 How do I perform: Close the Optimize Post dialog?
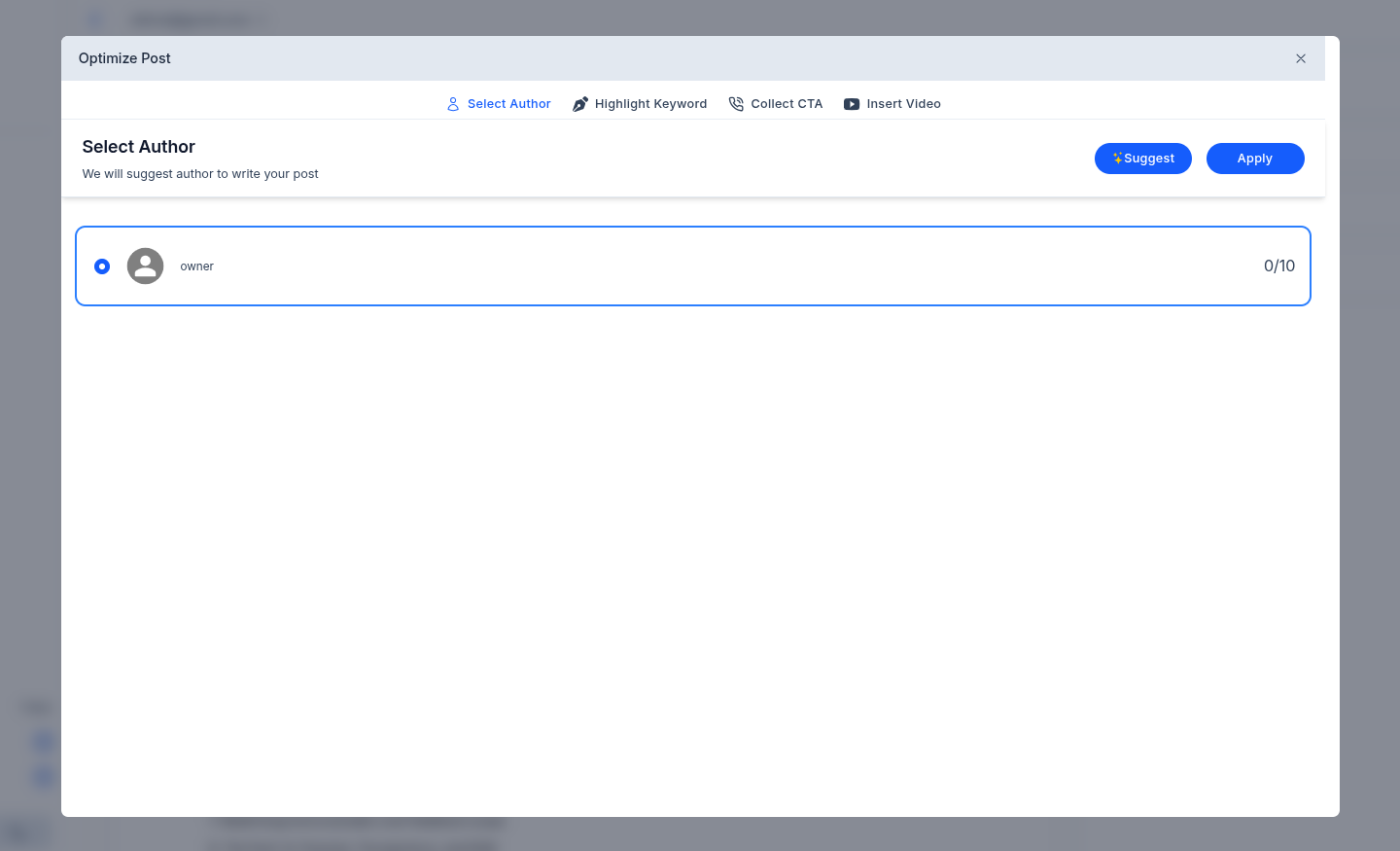tap(1300, 58)
